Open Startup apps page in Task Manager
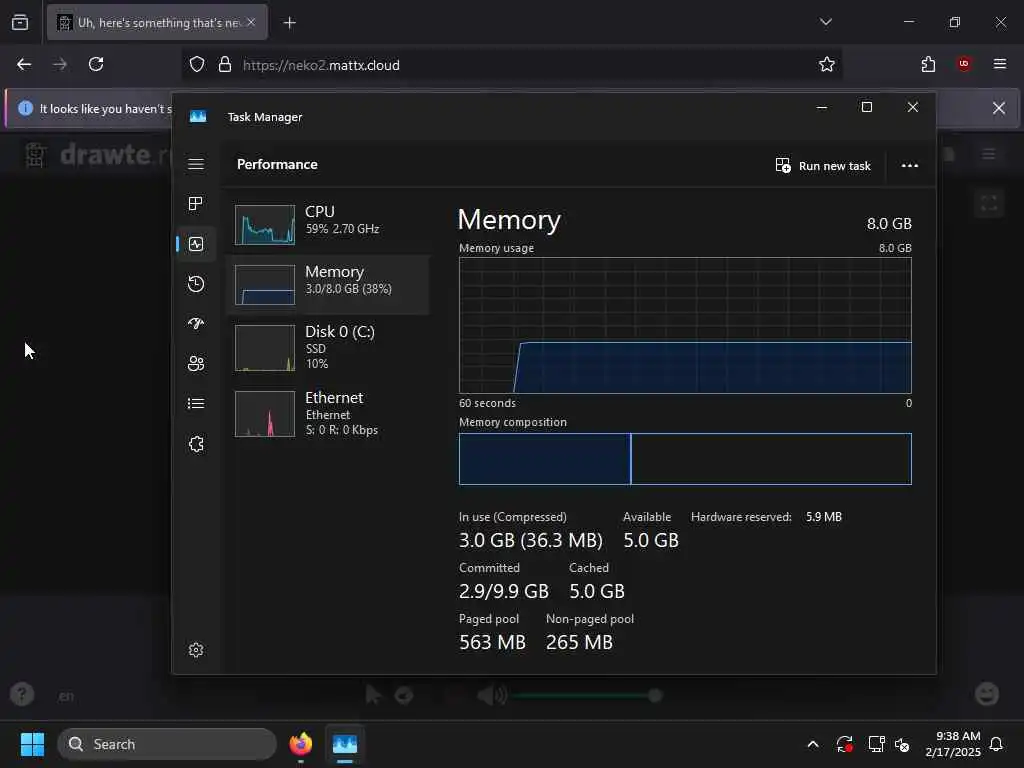 (x=196, y=323)
